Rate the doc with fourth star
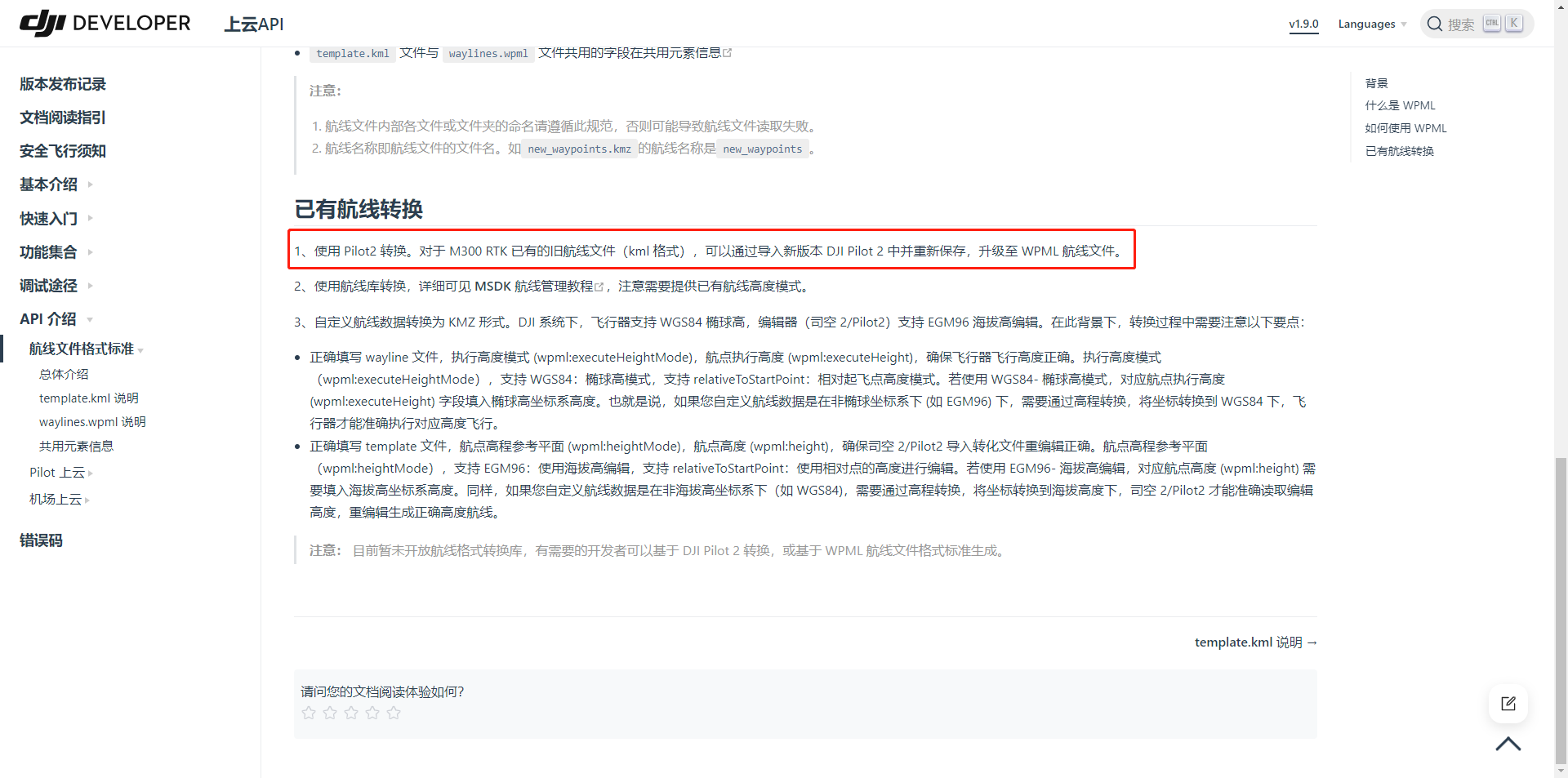Image resolution: width=1568 pixels, height=778 pixels. pyautogui.click(x=372, y=713)
